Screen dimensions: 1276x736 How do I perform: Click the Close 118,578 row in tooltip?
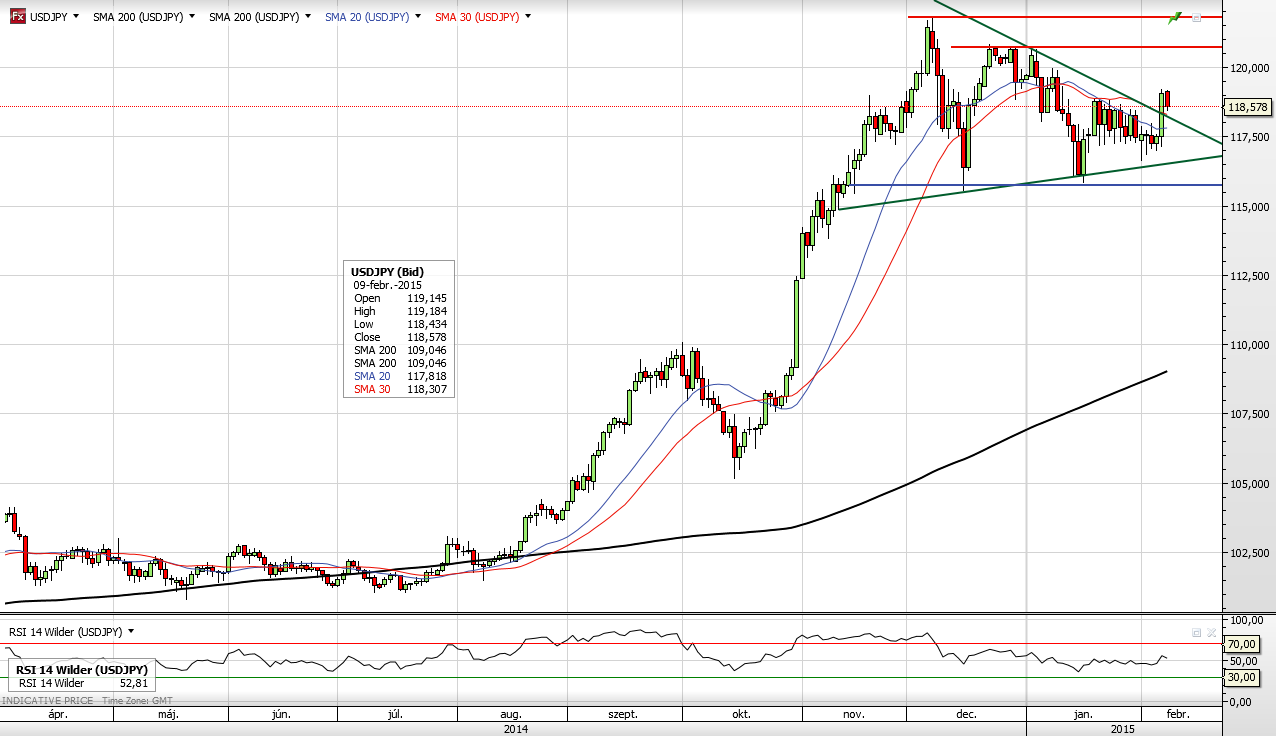pyautogui.click(x=400, y=337)
